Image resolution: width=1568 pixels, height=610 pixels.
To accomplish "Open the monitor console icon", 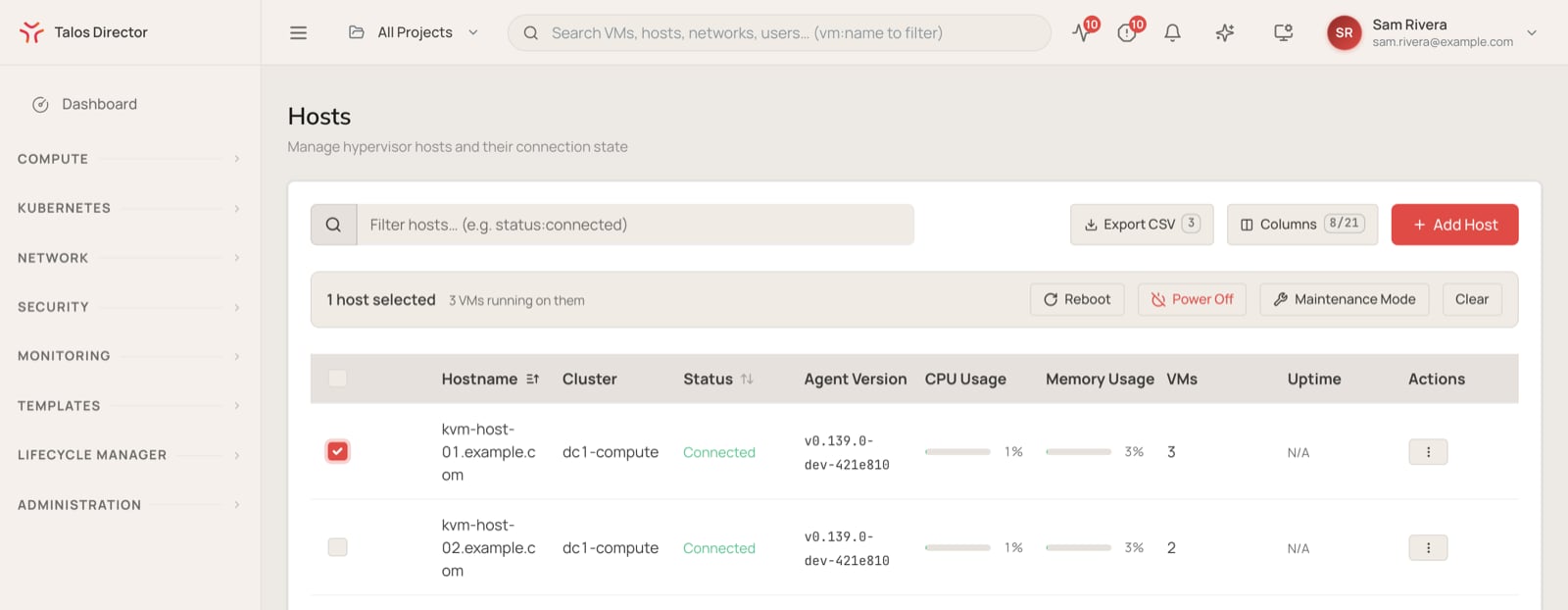I will 1283,32.
